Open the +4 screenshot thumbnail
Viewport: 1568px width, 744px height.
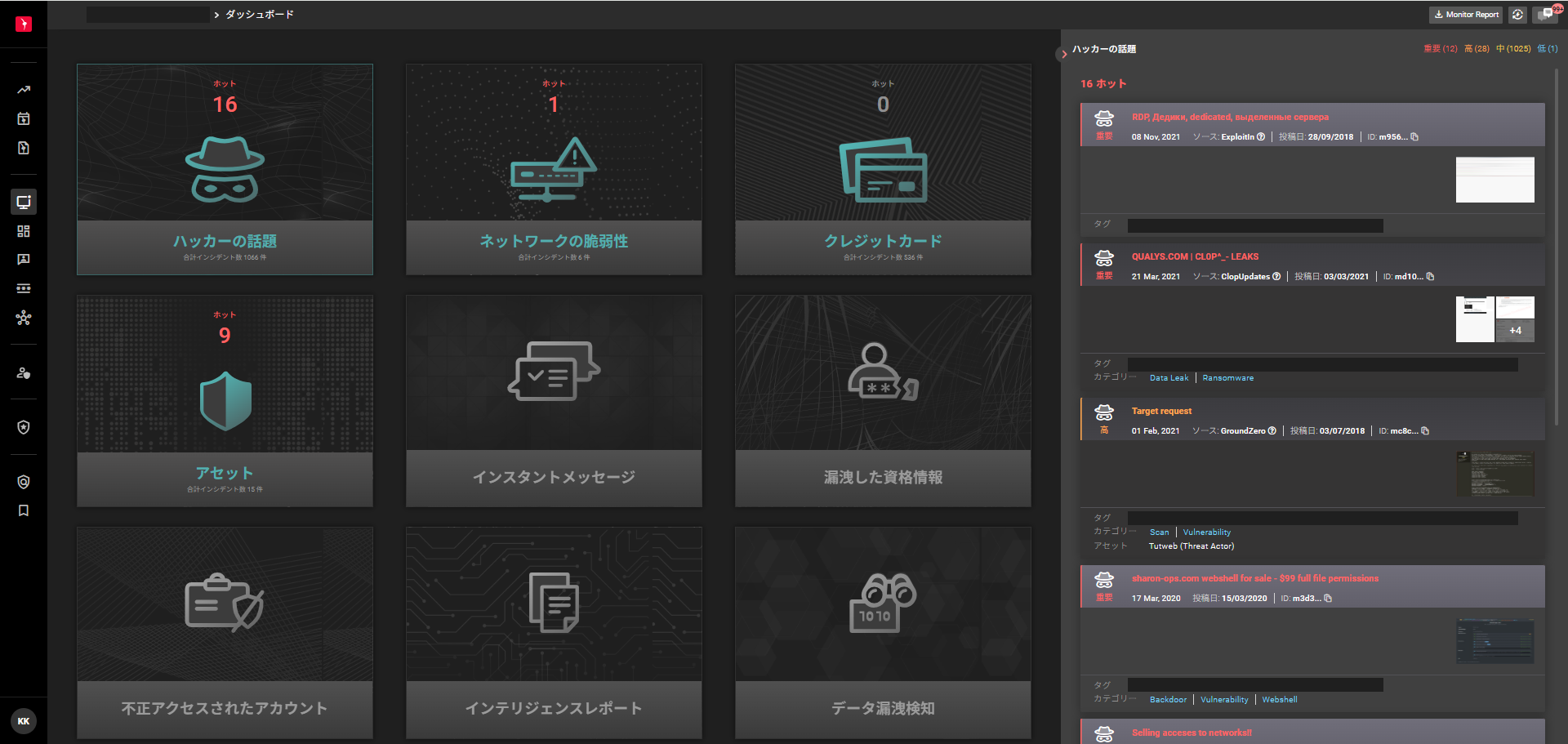1515,331
